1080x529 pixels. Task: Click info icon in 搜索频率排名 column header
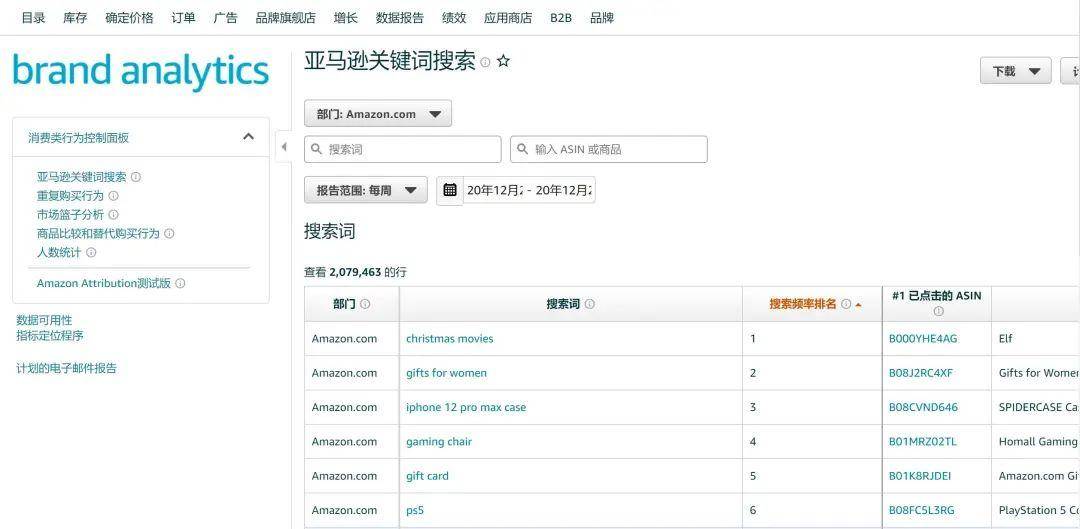pos(846,304)
